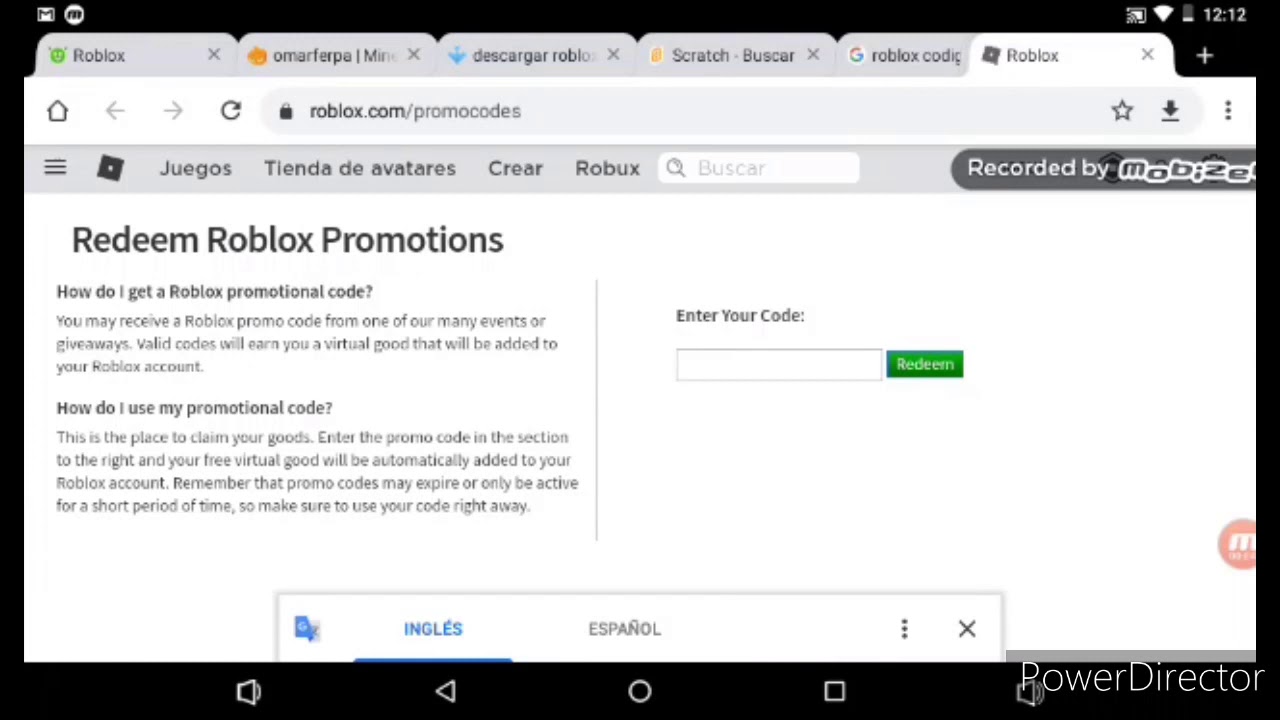Tap the Google Translate icon
1280x720 pixels.
pyautogui.click(x=307, y=628)
